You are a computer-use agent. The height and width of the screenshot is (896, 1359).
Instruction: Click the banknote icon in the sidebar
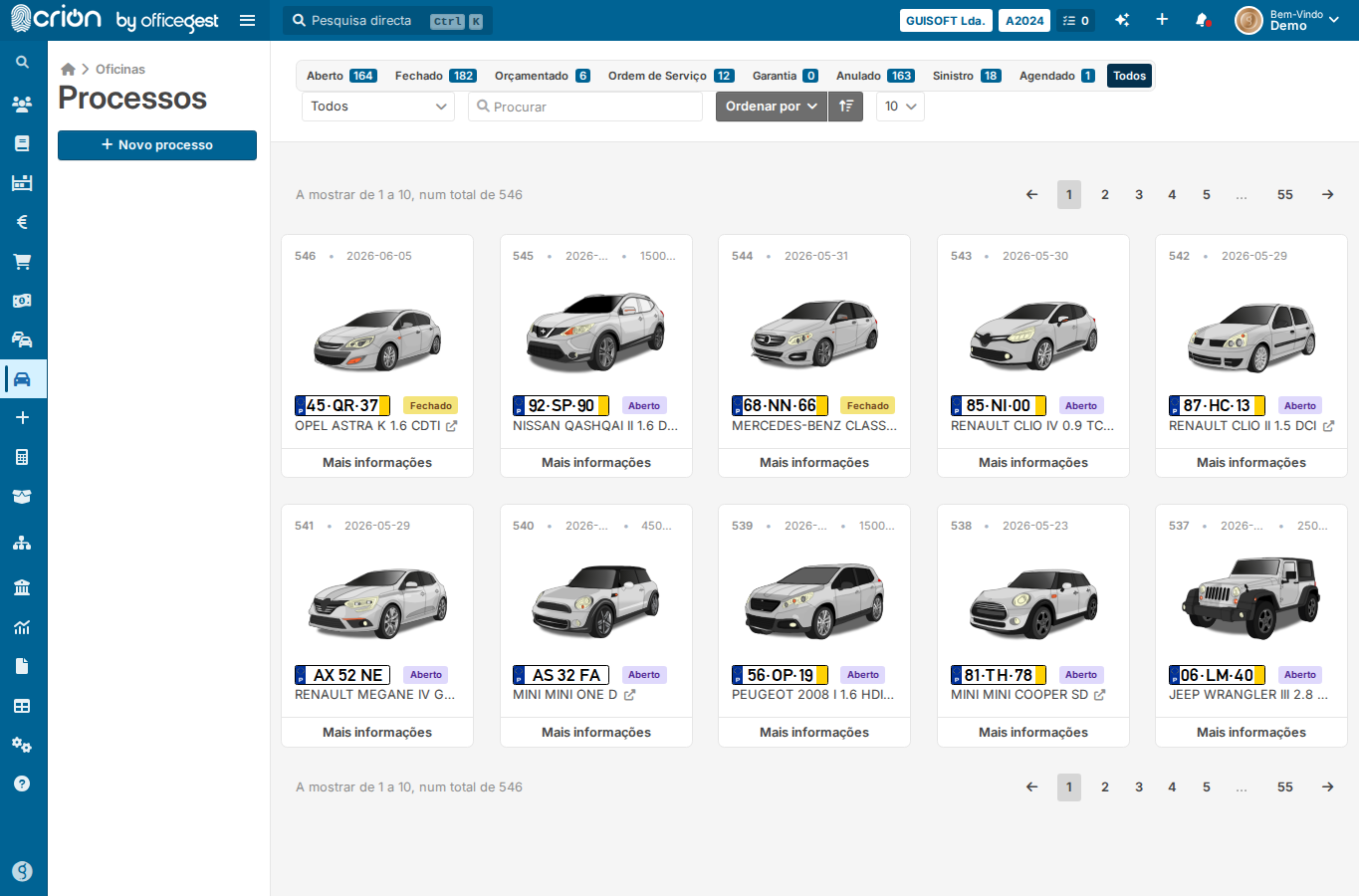[22, 301]
